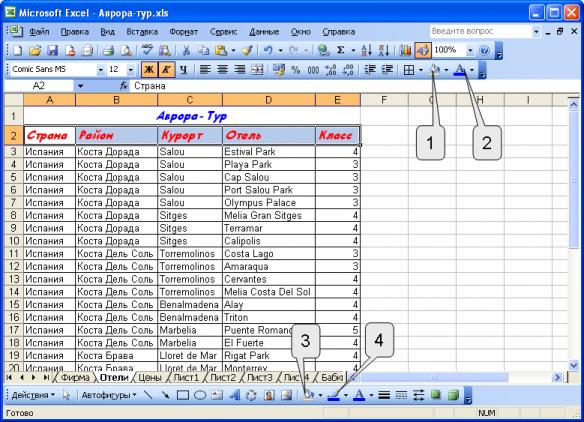The image size is (584, 422).
Task: Merge and center cells icon
Action: (x=257, y=70)
